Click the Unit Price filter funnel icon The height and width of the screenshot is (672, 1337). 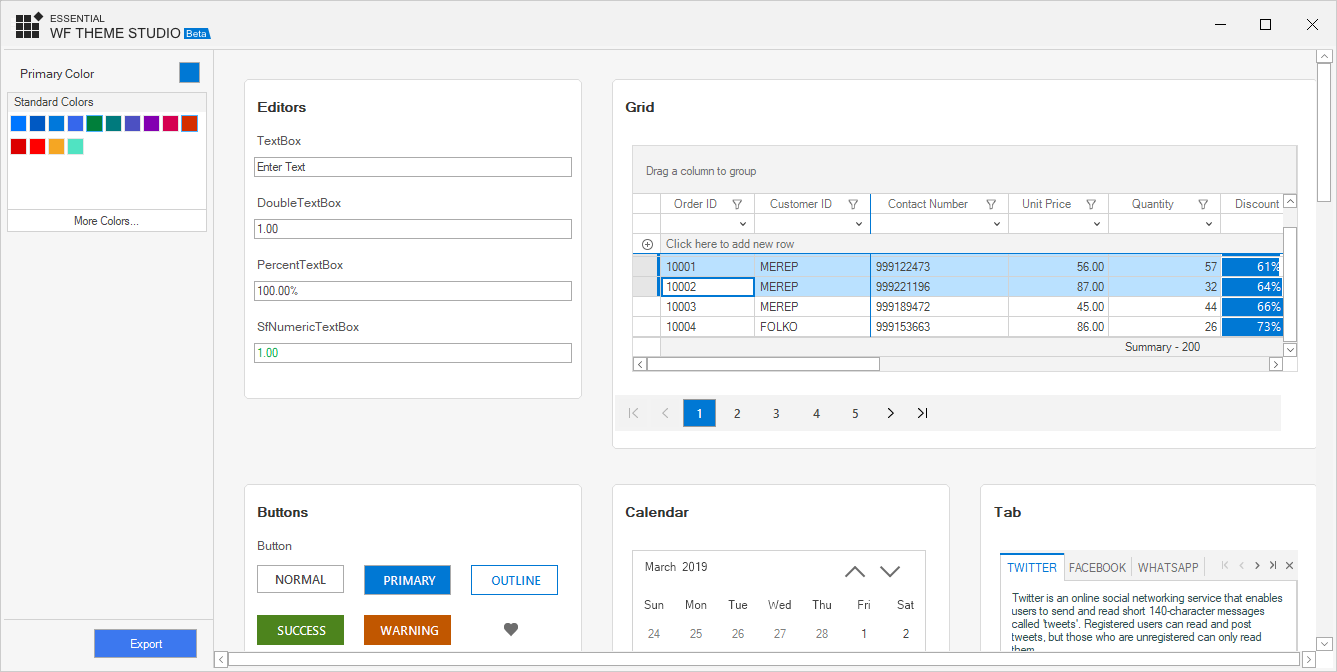click(x=1091, y=204)
